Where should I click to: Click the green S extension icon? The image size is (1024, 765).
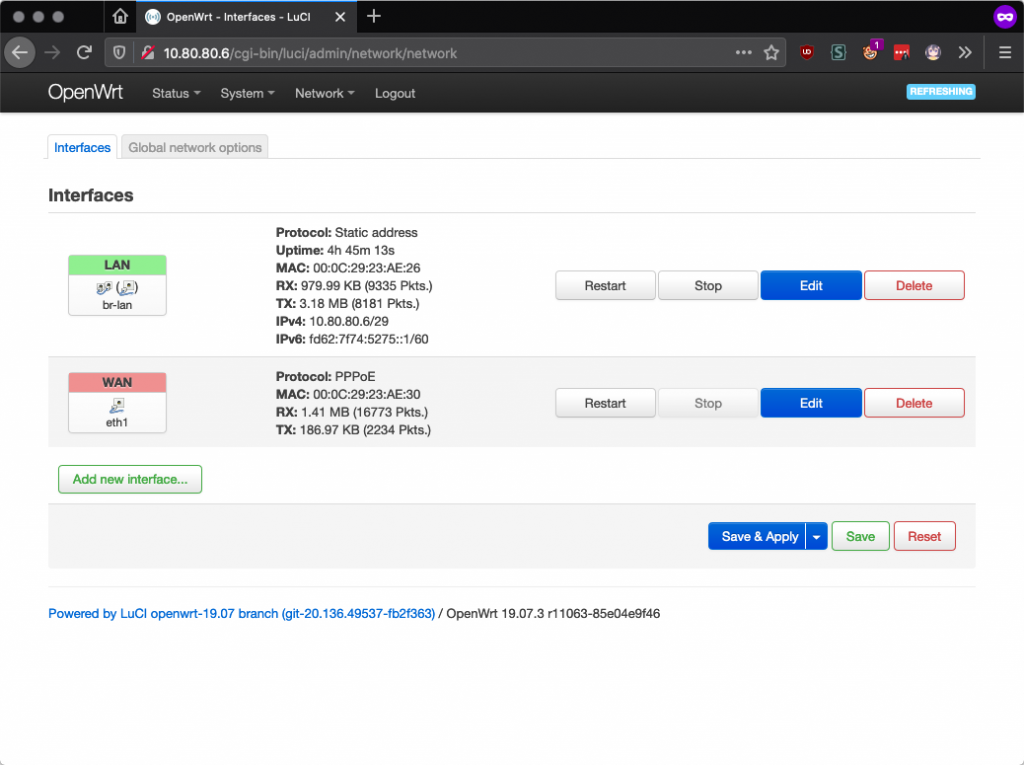[839, 53]
